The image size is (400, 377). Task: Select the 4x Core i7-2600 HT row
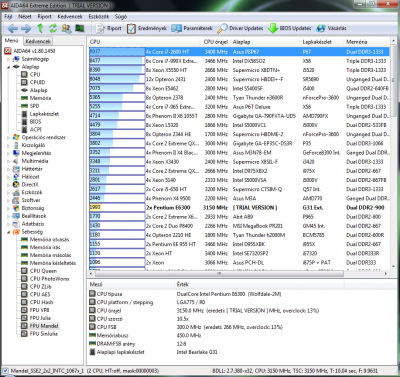(239, 52)
